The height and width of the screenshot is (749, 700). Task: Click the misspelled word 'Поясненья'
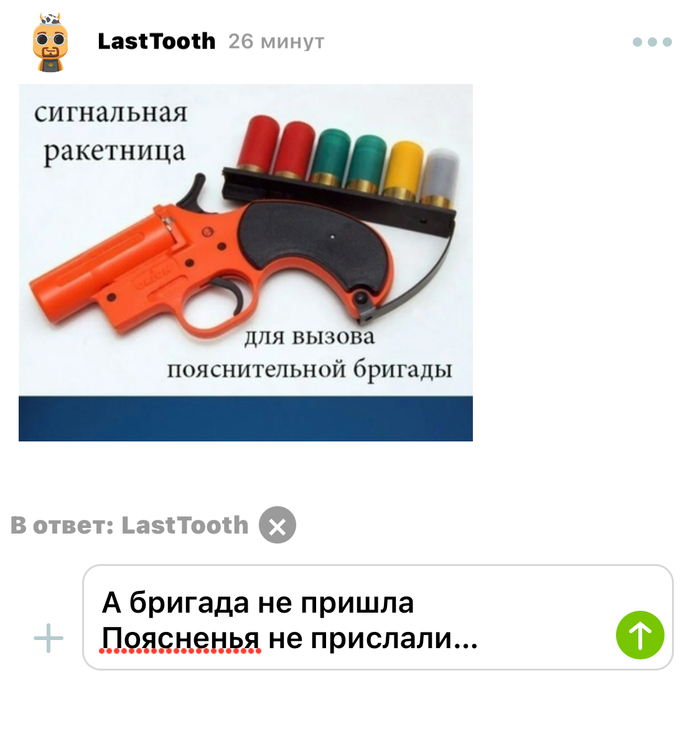[x=181, y=638]
